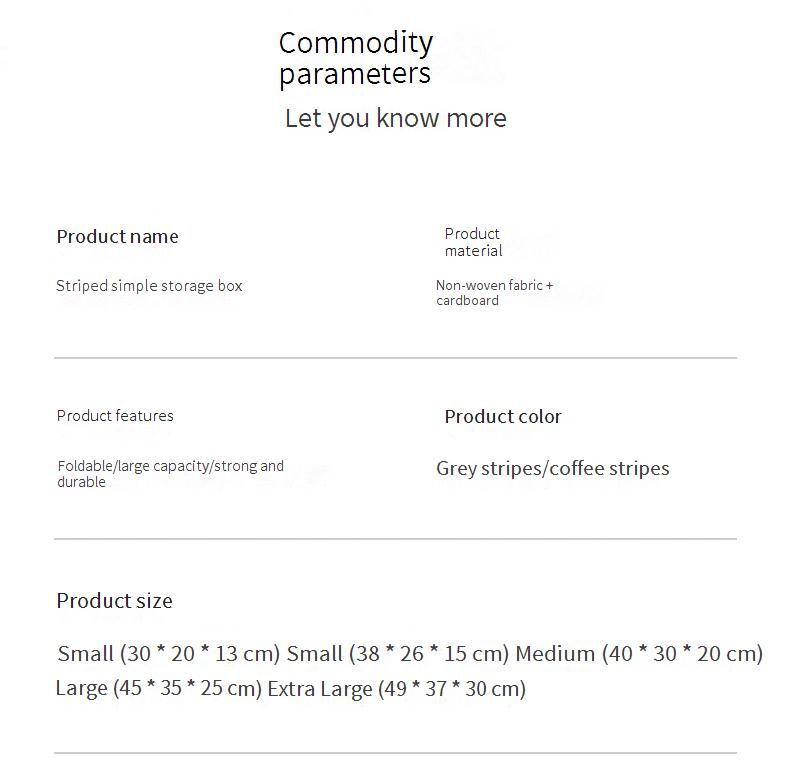This screenshot has width=790, height=779.
Task: Click the 'Foldable/large capacity/strong and durable' description
Action: click(x=170, y=473)
